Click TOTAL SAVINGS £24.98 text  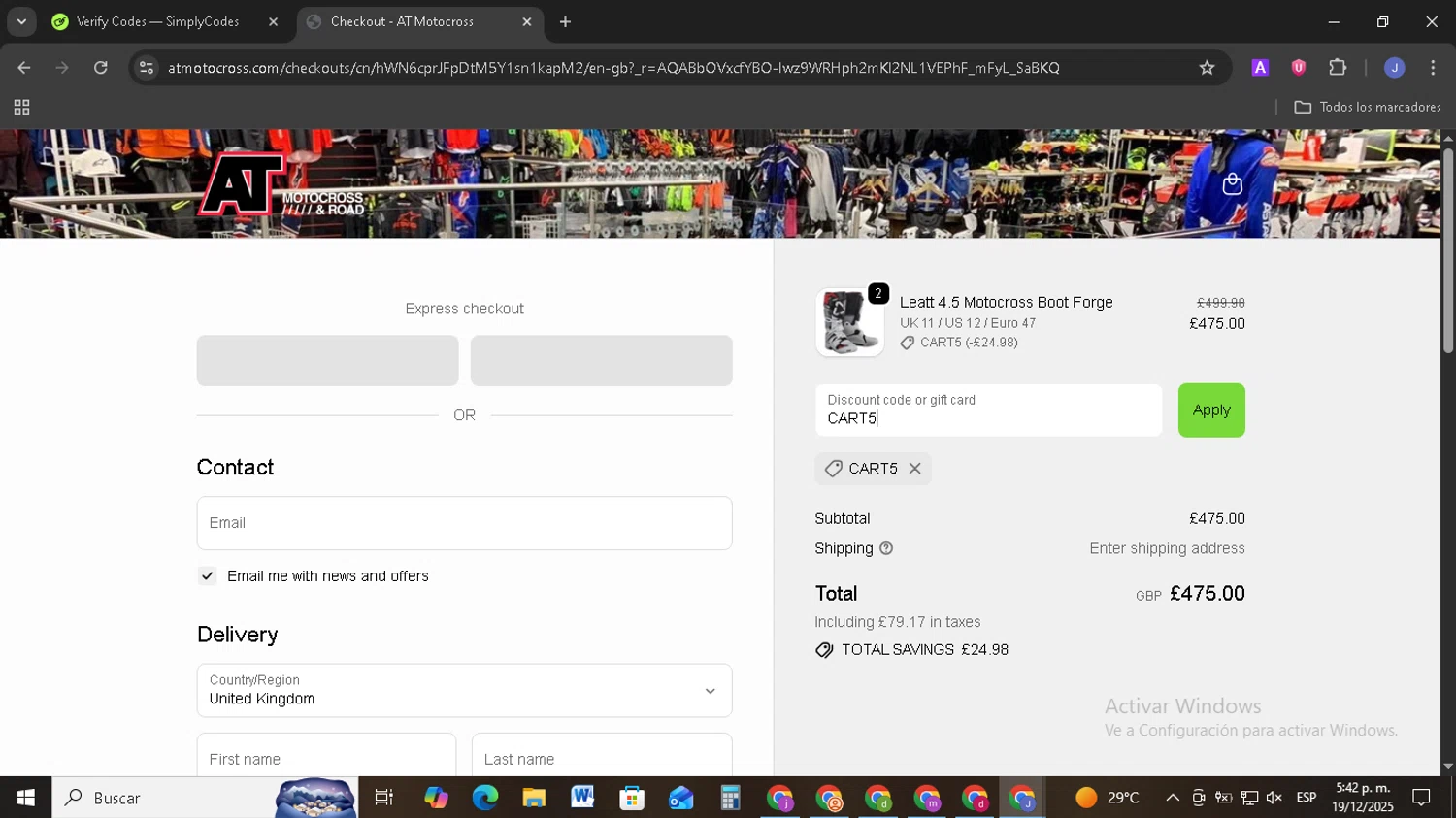(x=925, y=650)
